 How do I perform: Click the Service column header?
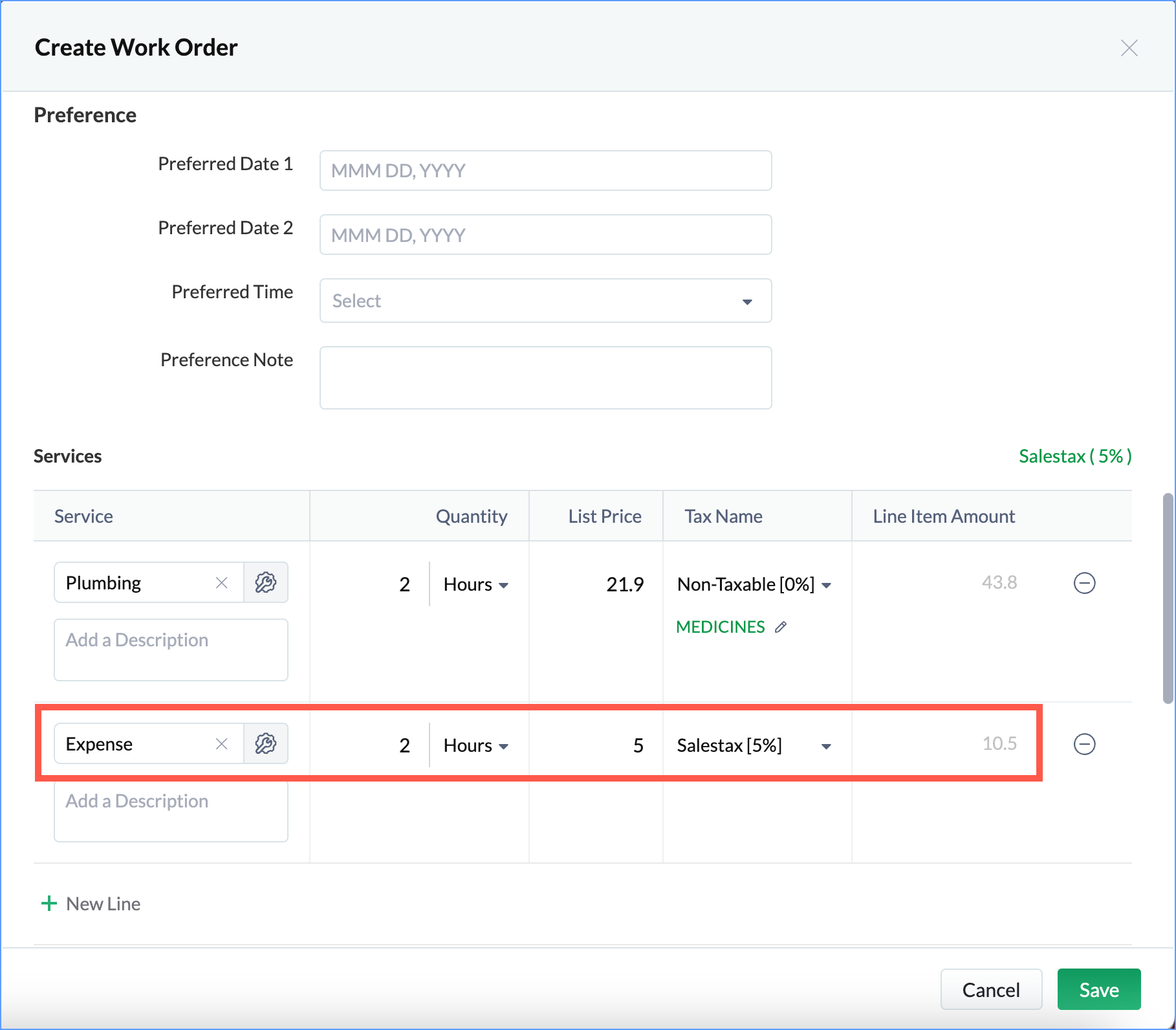click(x=83, y=516)
